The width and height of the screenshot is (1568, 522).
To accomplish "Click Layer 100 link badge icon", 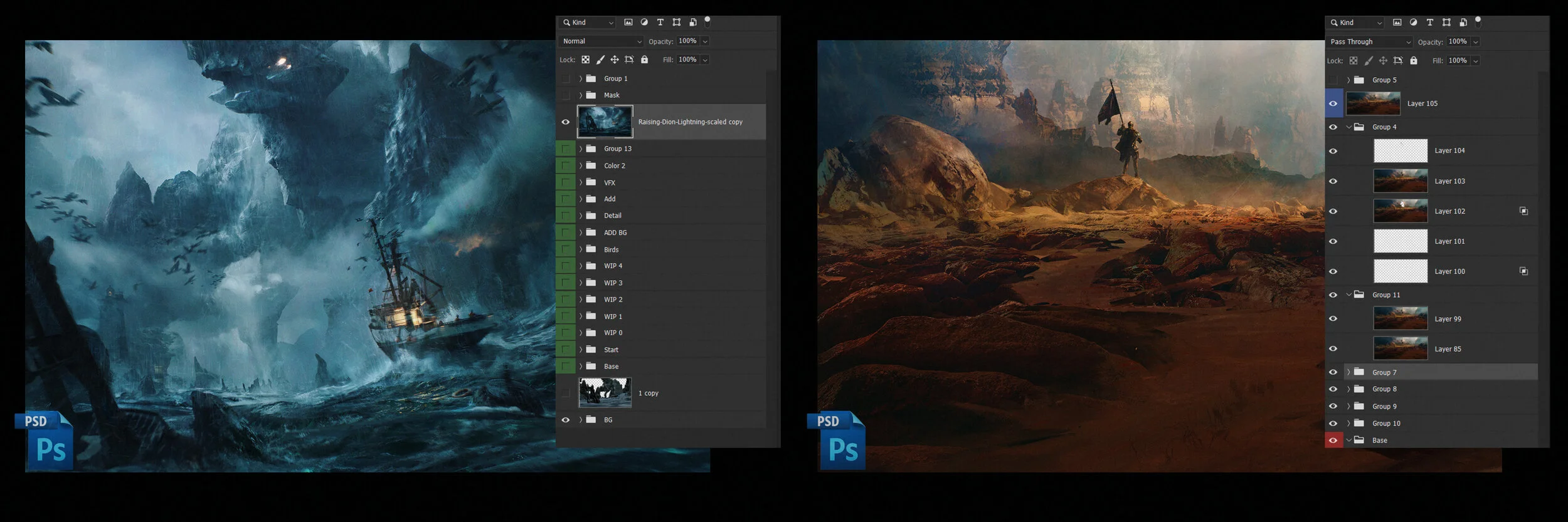I will point(1523,271).
